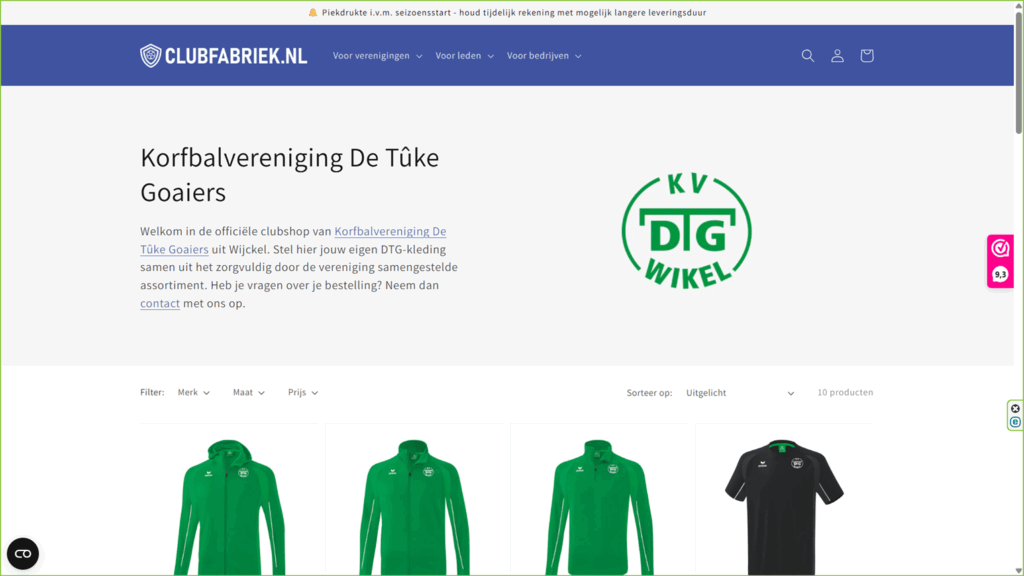Expand the Merk filter

click(x=193, y=393)
